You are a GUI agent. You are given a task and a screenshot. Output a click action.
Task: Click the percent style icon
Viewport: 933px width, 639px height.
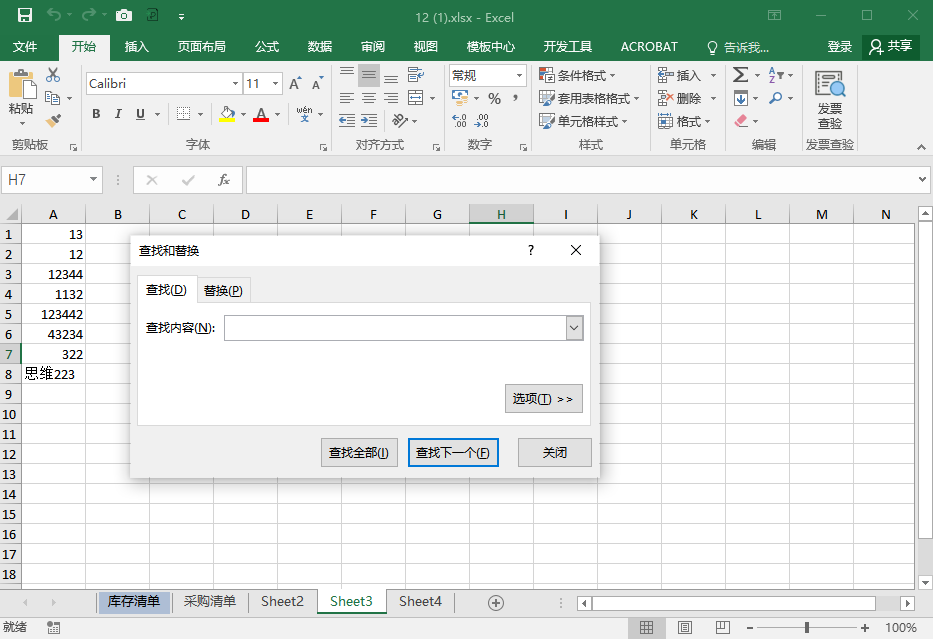click(494, 98)
